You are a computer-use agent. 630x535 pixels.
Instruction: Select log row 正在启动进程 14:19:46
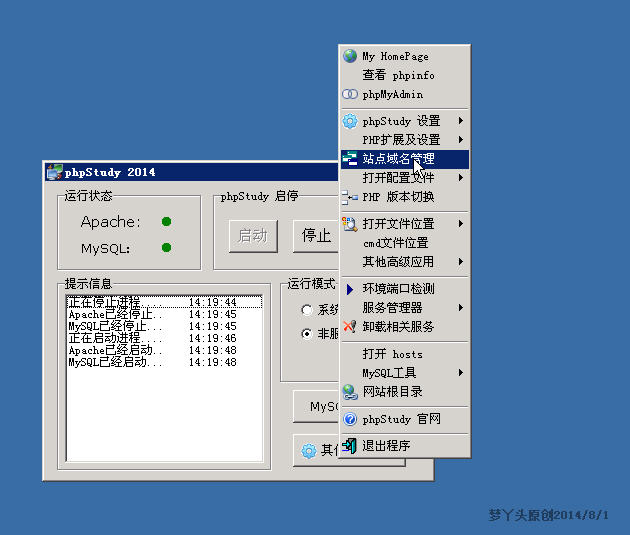point(164,338)
